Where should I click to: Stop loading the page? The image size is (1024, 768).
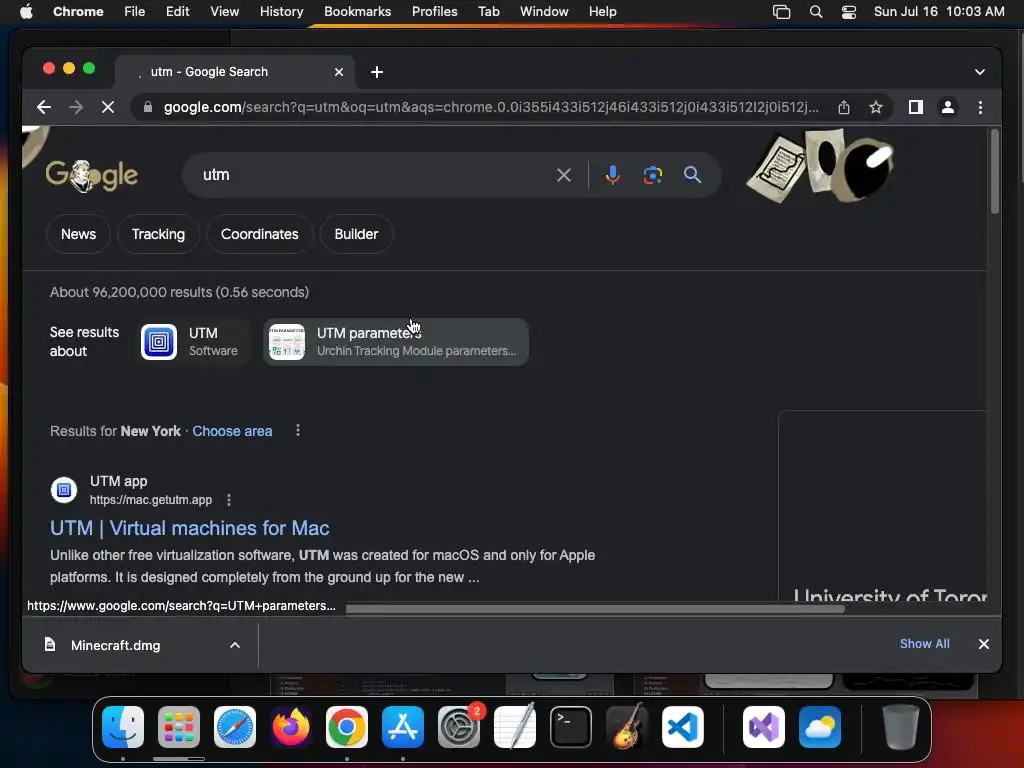[x=108, y=107]
